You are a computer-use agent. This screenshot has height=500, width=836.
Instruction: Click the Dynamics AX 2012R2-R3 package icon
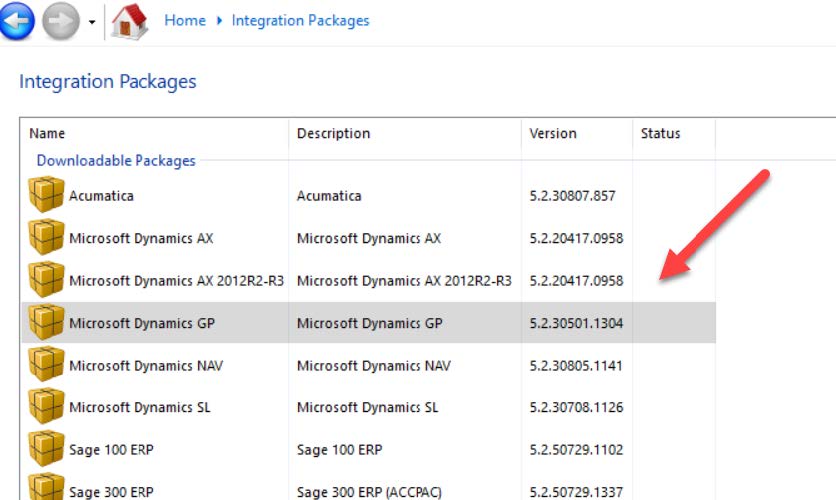46,280
